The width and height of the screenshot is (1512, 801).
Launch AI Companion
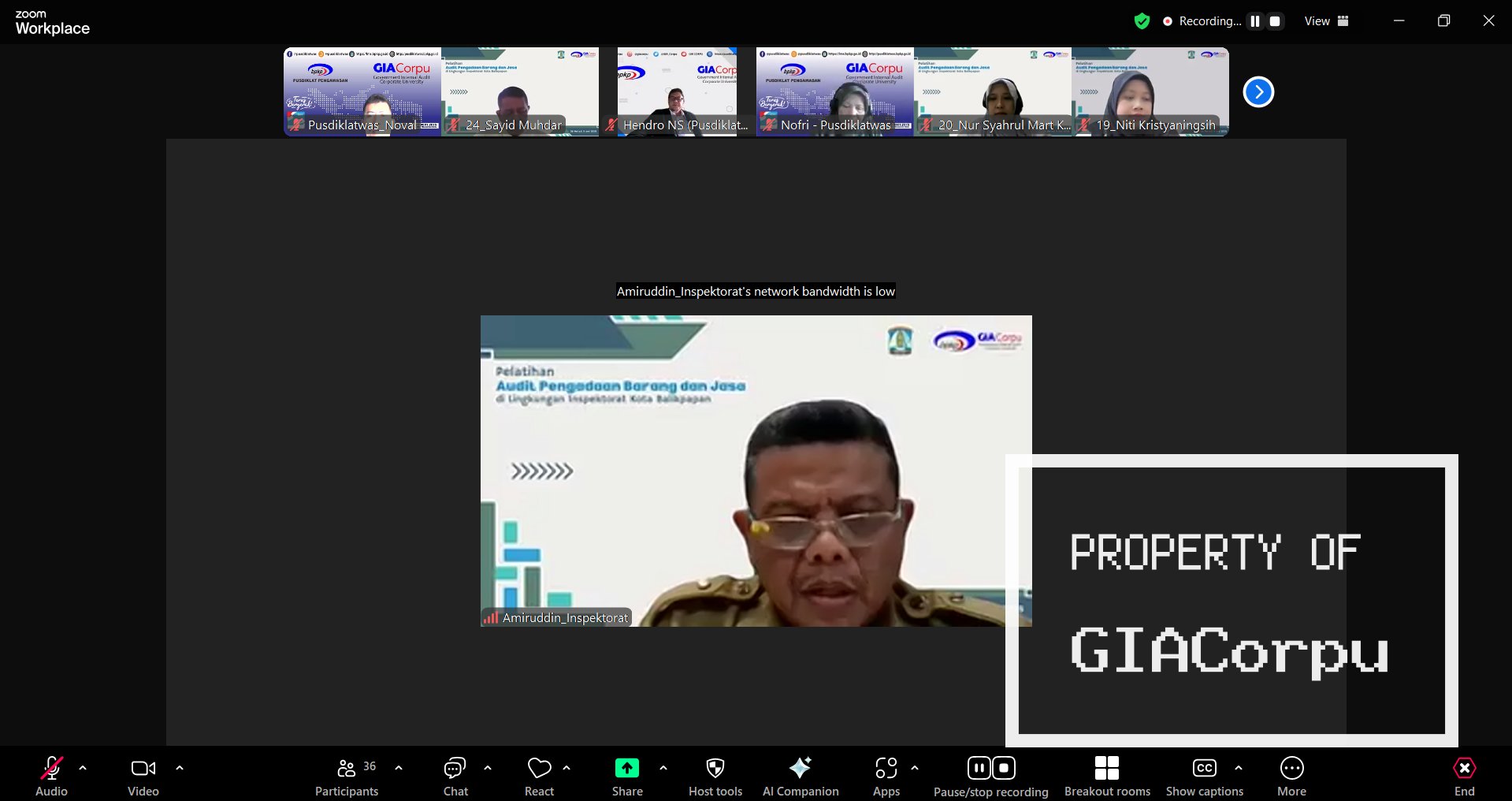[801, 777]
